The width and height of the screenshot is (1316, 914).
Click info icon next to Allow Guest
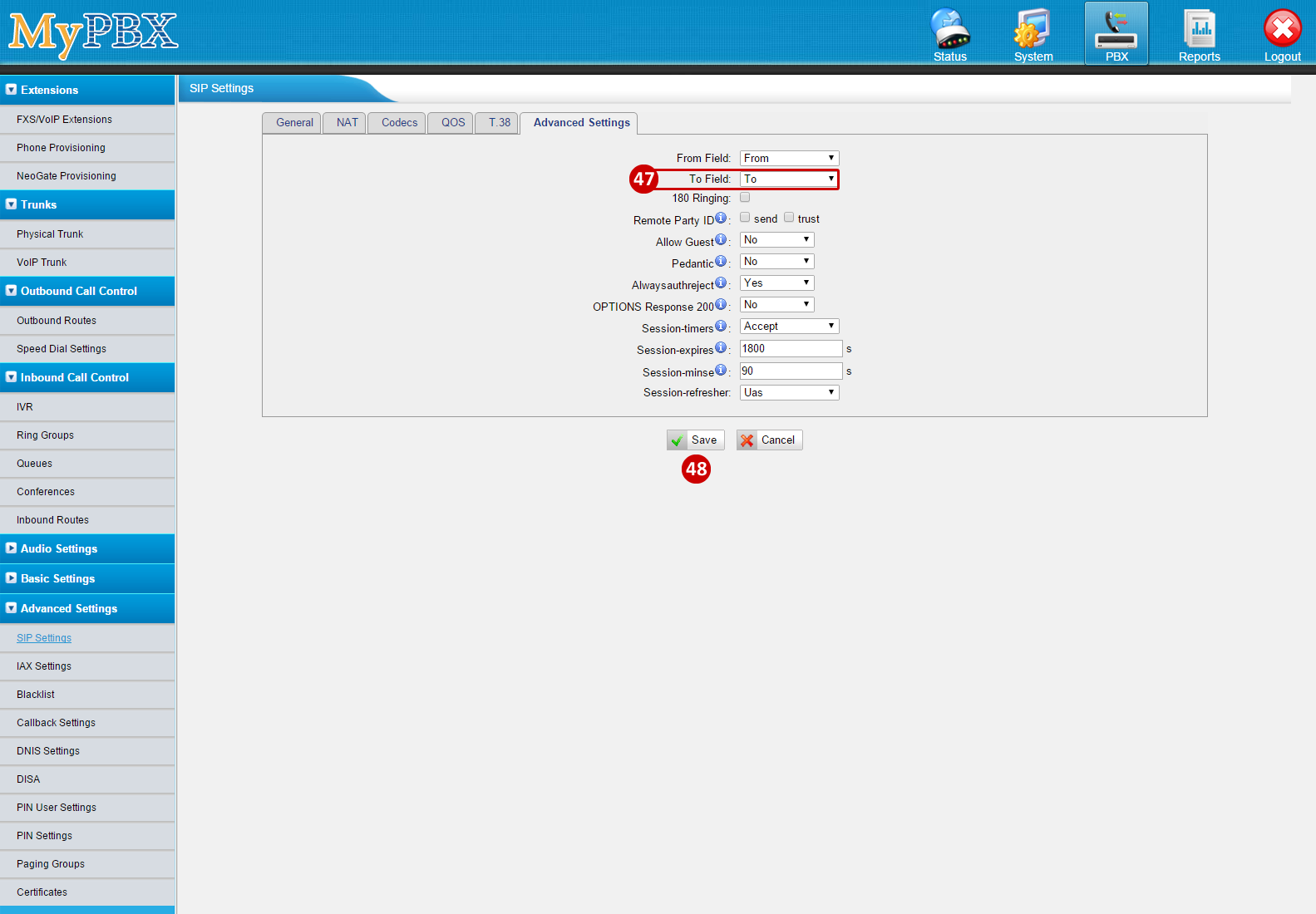tap(721, 239)
